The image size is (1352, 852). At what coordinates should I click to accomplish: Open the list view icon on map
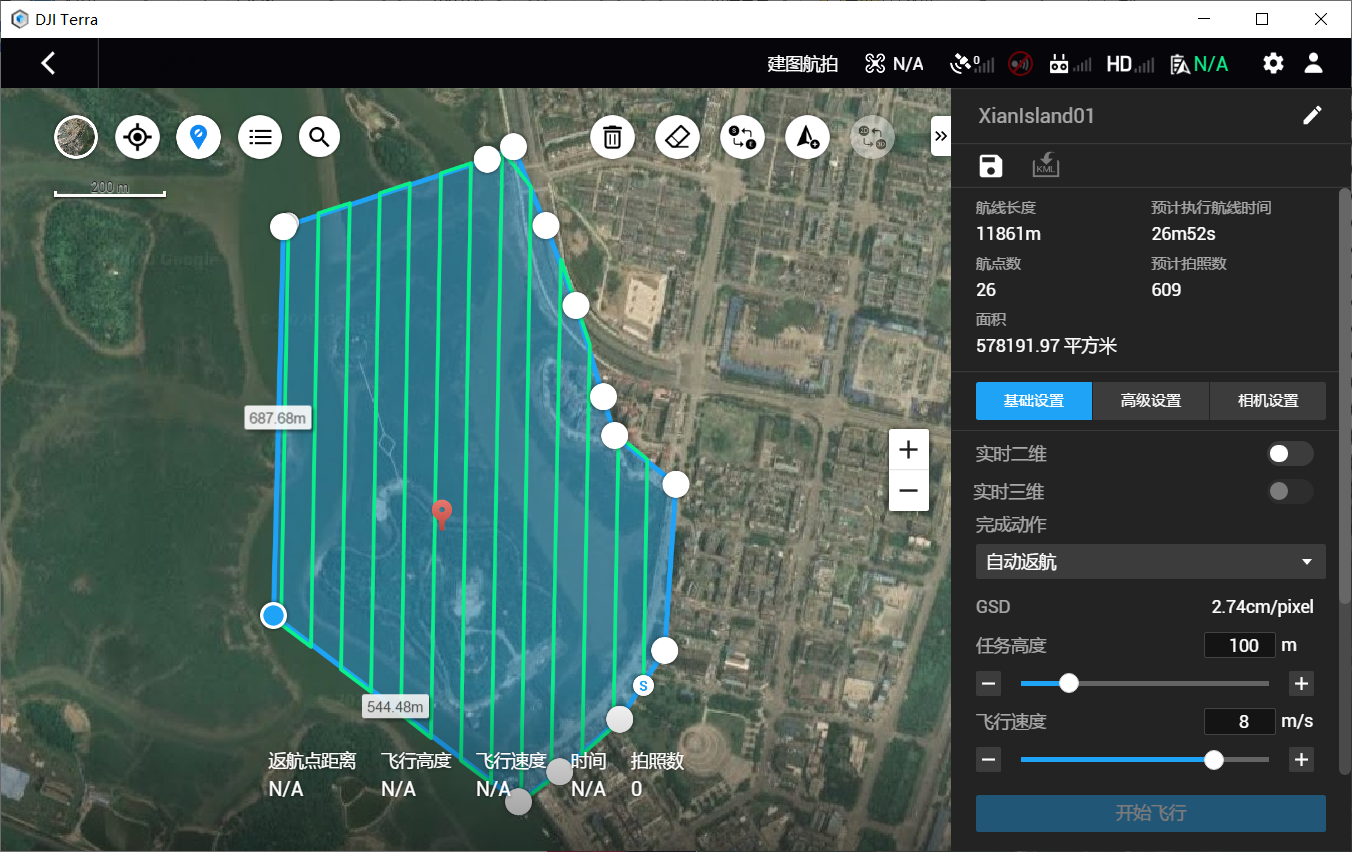pos(260,137)
